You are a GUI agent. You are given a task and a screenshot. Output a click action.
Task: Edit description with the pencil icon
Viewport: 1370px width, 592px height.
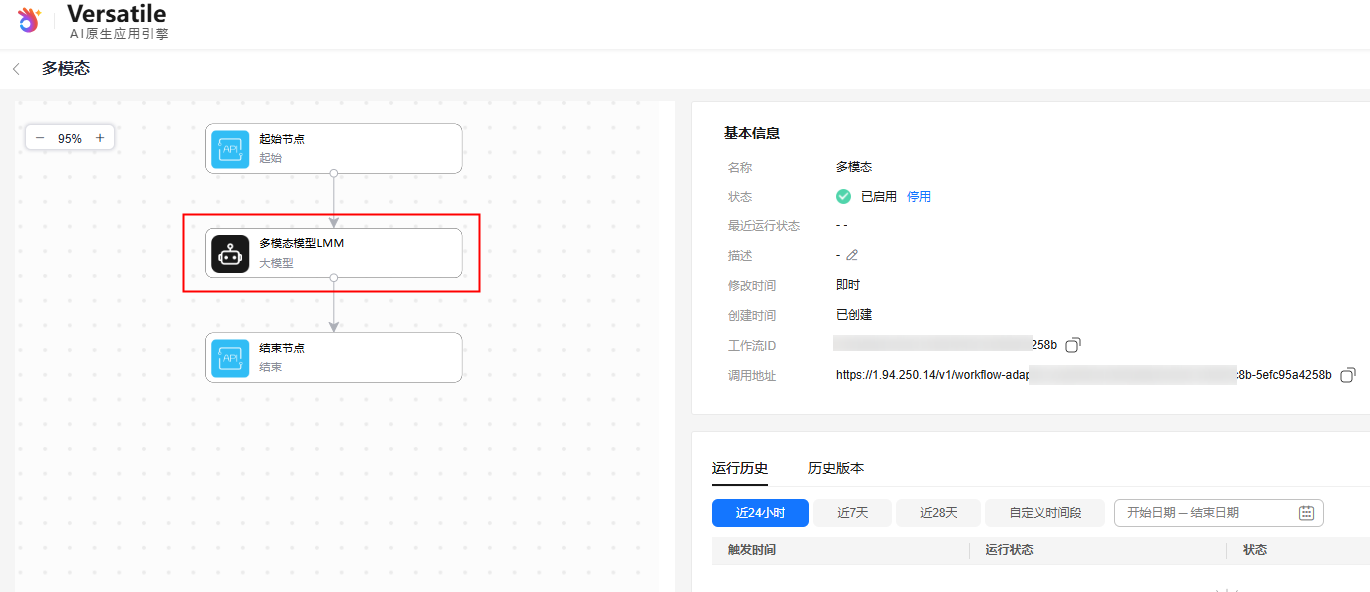pyautogui.click(x=852, y=255)
